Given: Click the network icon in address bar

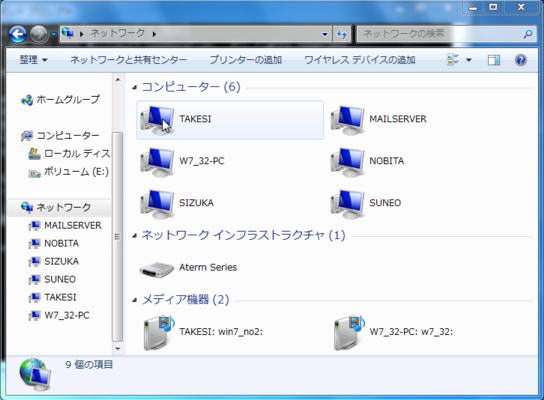Looking at the screenshot, I should coord(67,33).
